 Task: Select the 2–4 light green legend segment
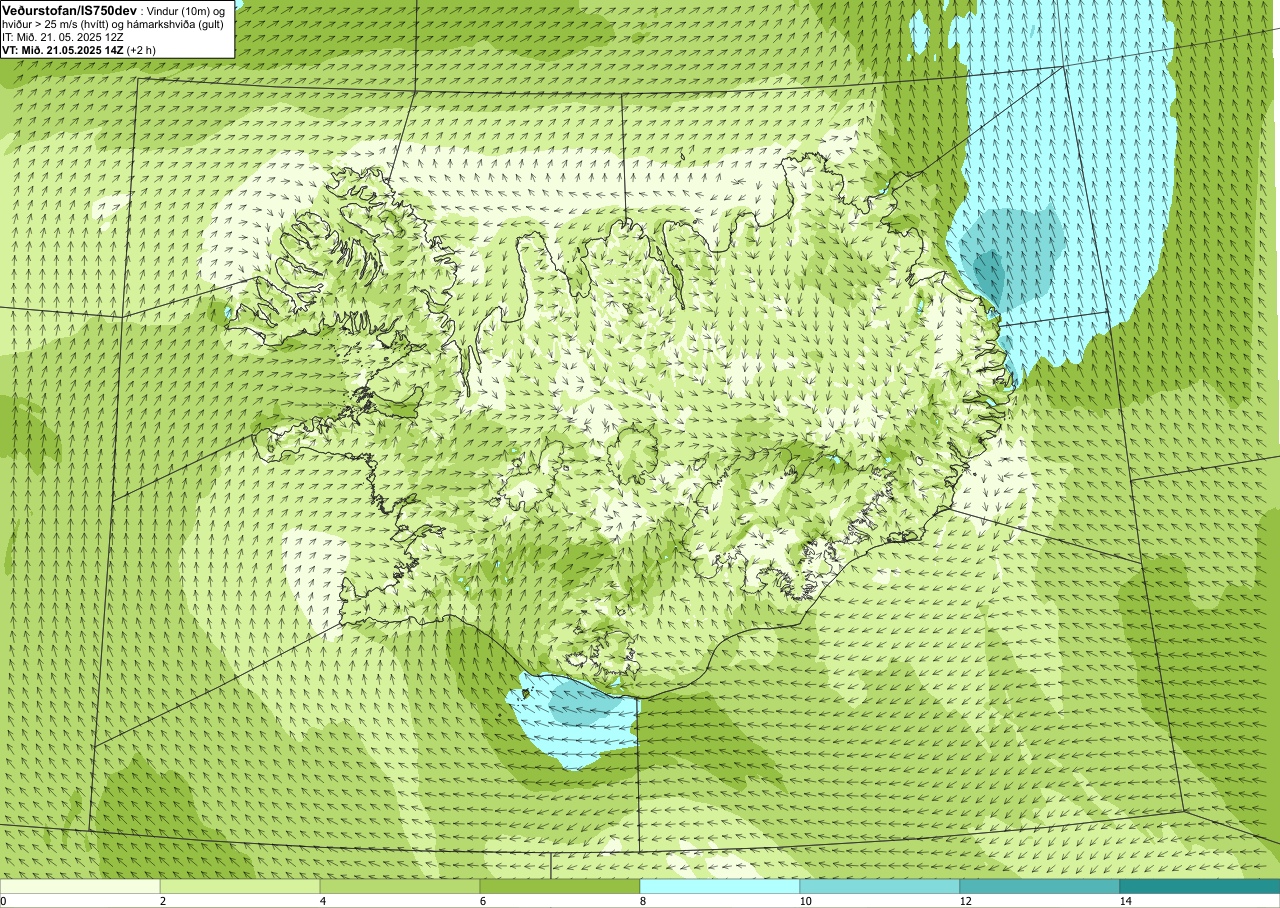pos(240,886)
